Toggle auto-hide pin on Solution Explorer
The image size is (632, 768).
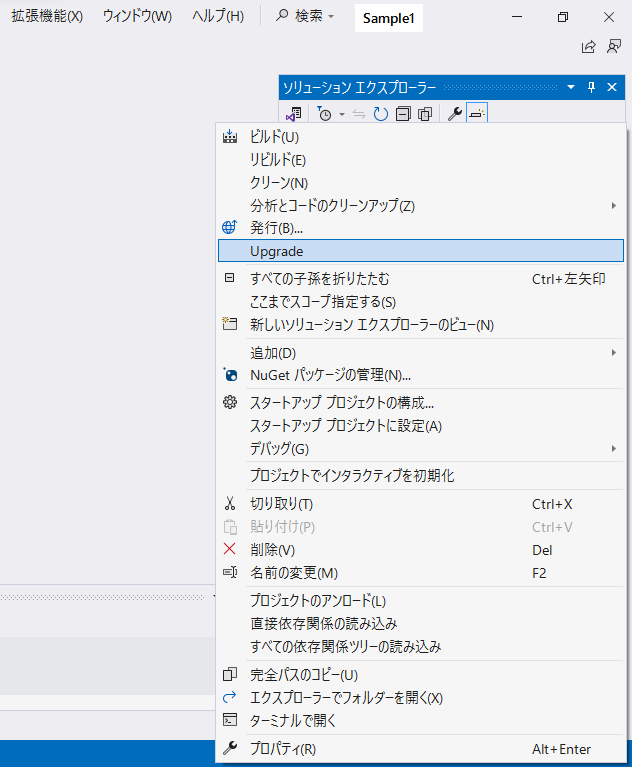[592, 87]
